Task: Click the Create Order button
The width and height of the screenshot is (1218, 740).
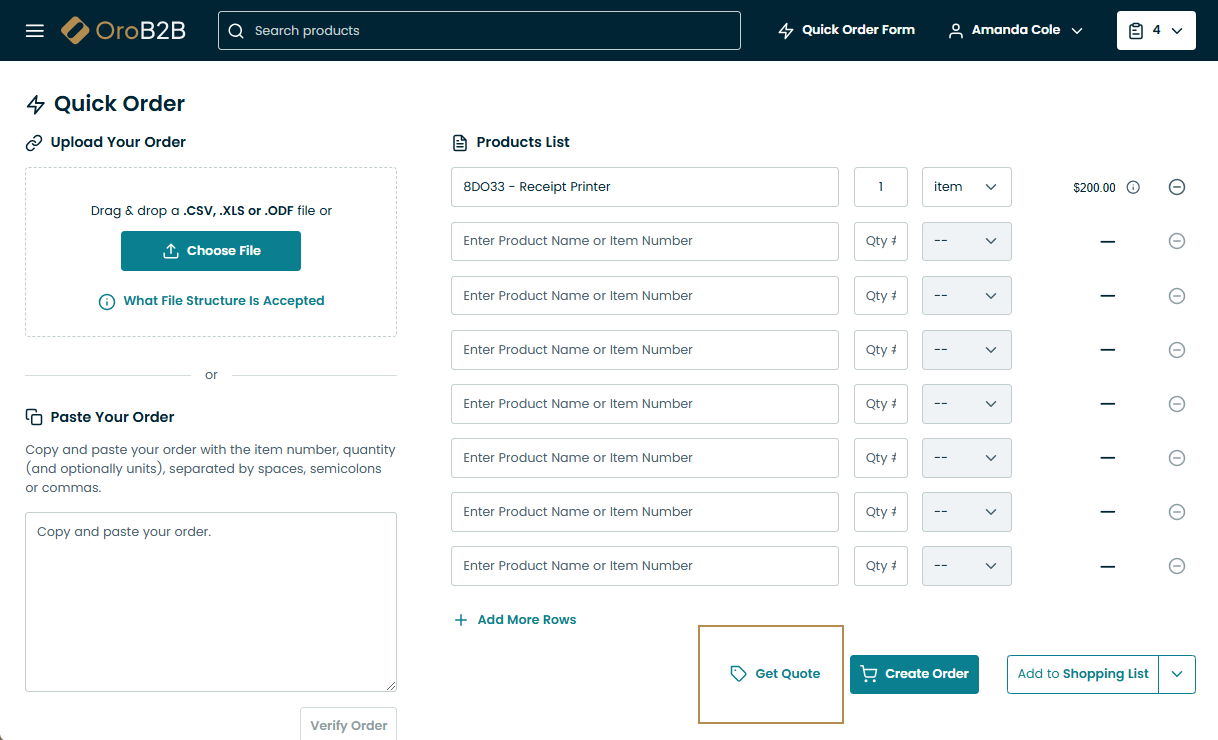Action: point(914,674)
